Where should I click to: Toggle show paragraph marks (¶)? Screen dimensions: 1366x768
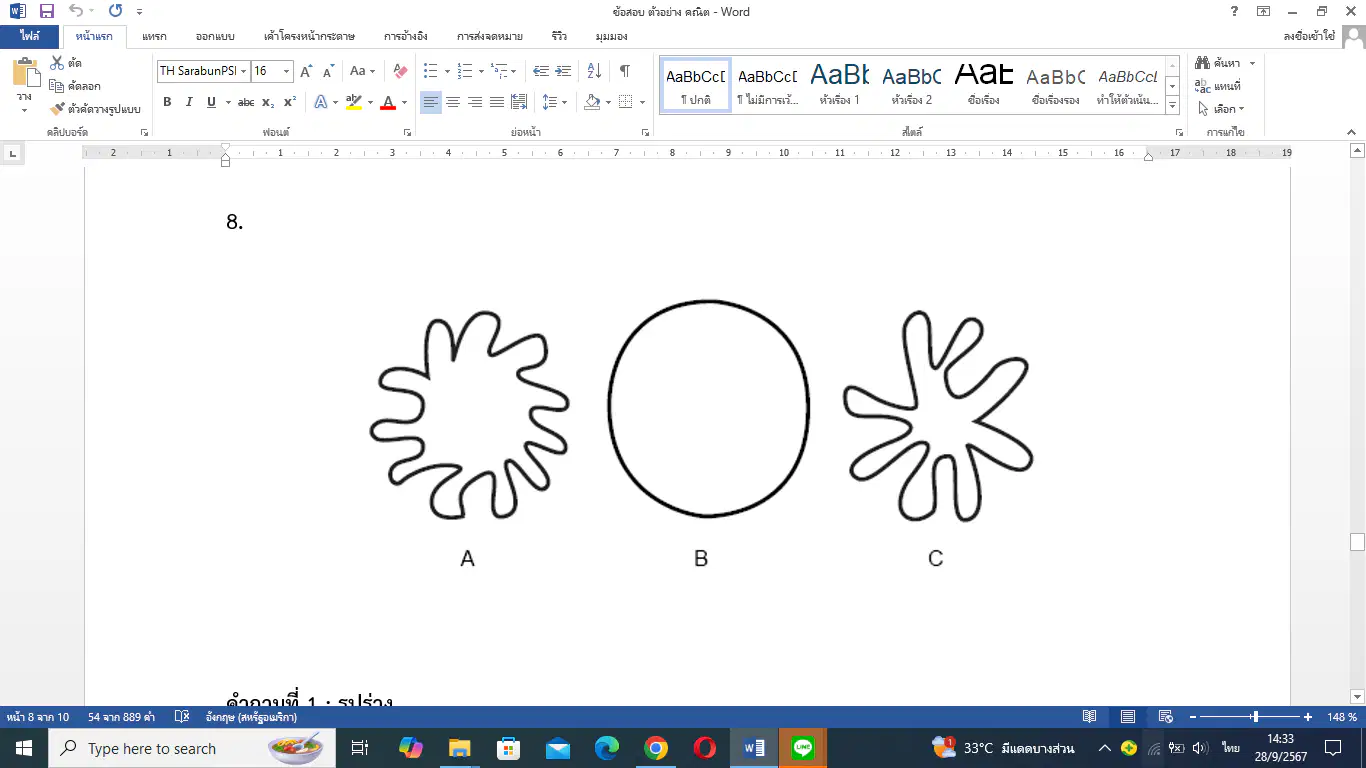pyautogui.click(x=625, y=71)
